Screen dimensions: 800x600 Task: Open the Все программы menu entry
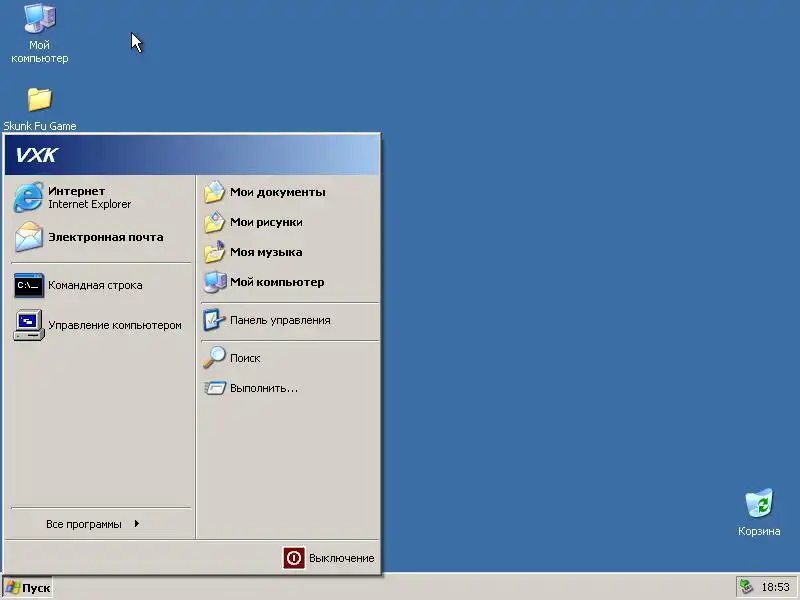click(x=101, y=524)
